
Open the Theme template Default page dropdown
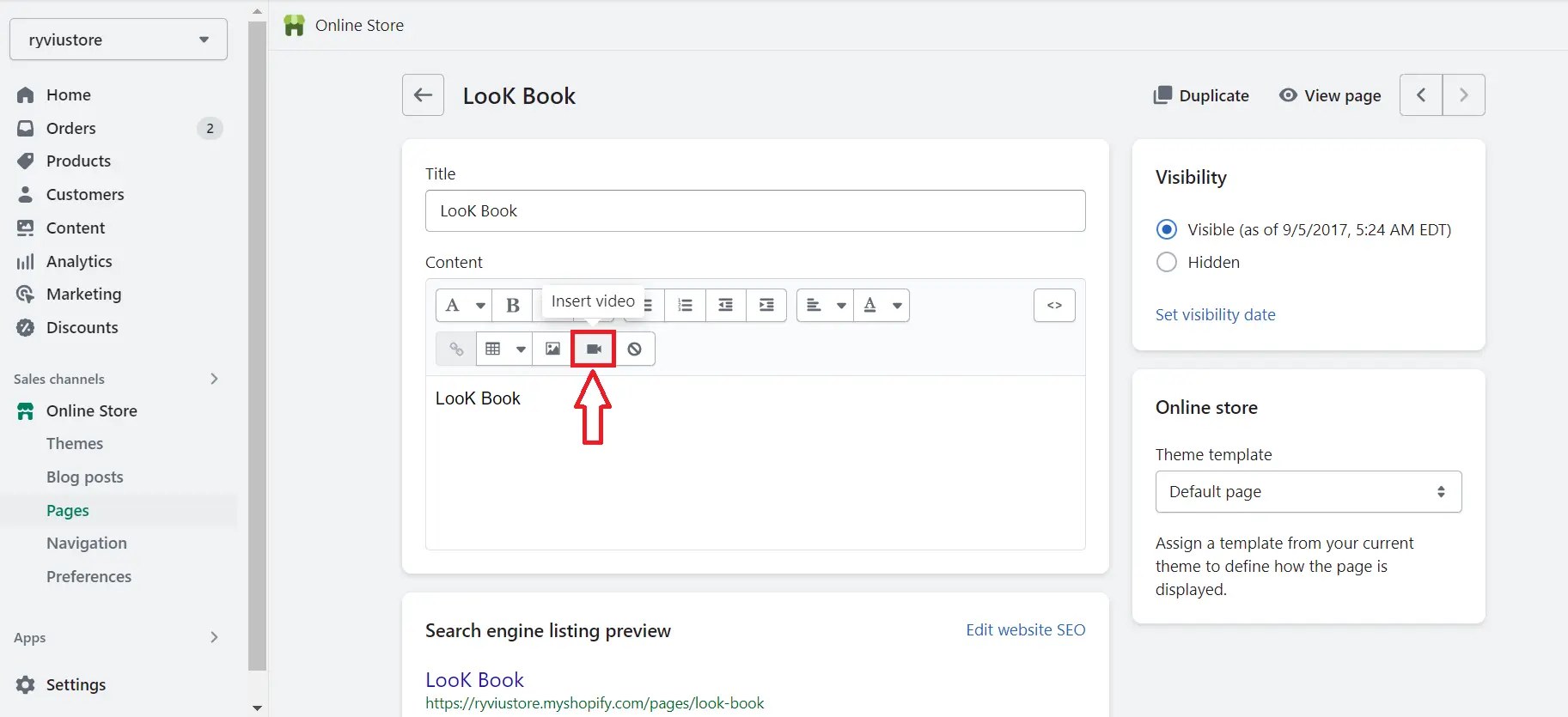point(1308,492)
